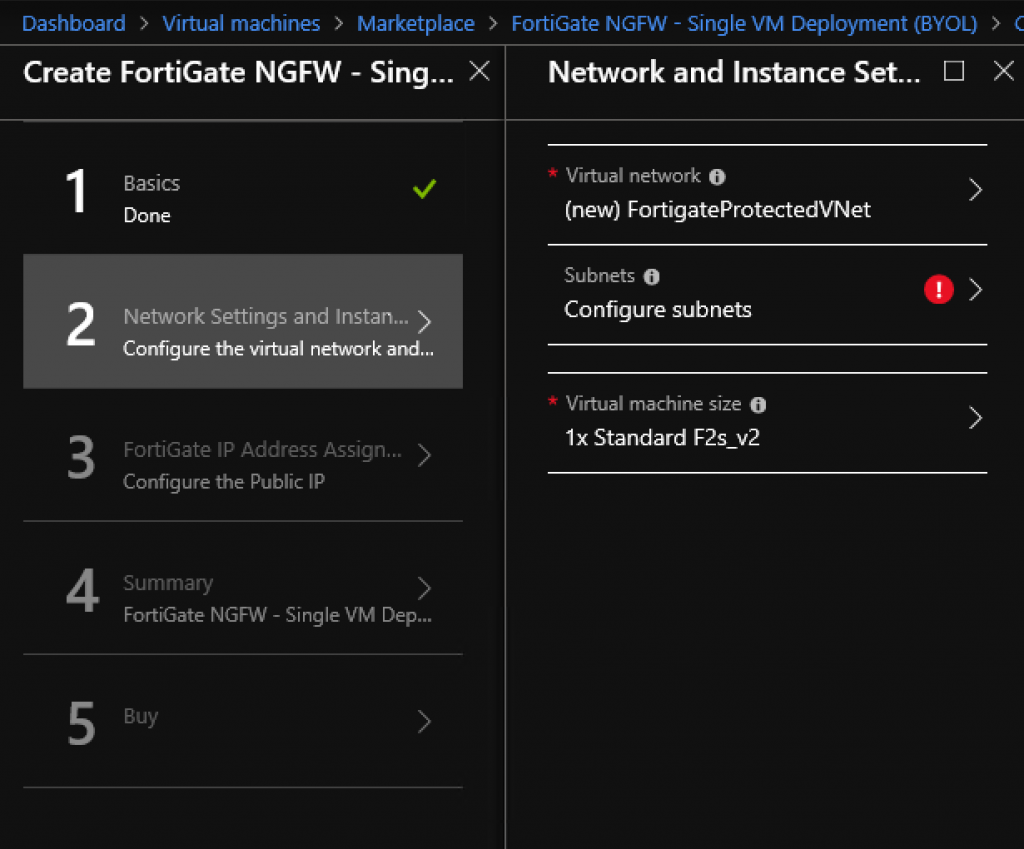The width and height of the screenshot is (1024, 849).
Task: Open FortiGate NGFW Single VM Deployment breadcrumb
Action: point(744,24)
